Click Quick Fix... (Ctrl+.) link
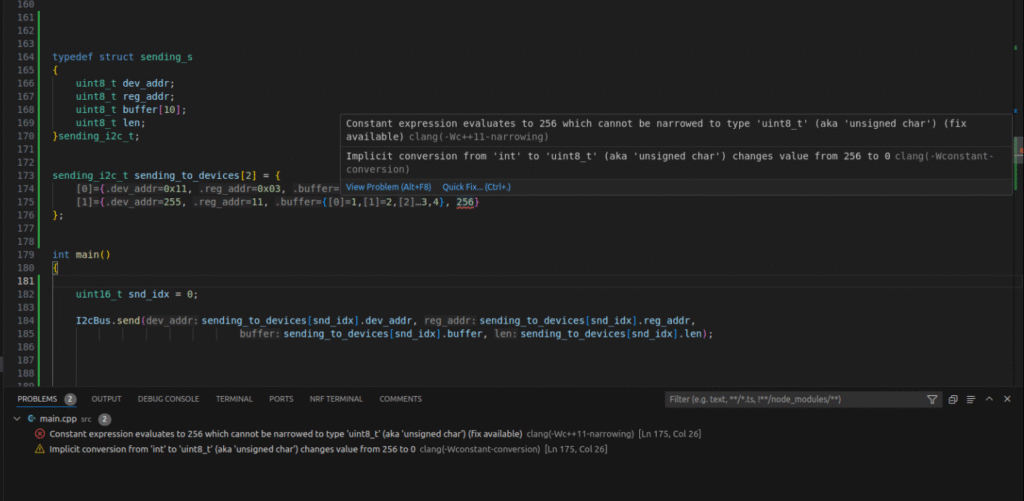Image resolution: width=1024 pixels, height=501 pixels. click(x=477, y=187)
